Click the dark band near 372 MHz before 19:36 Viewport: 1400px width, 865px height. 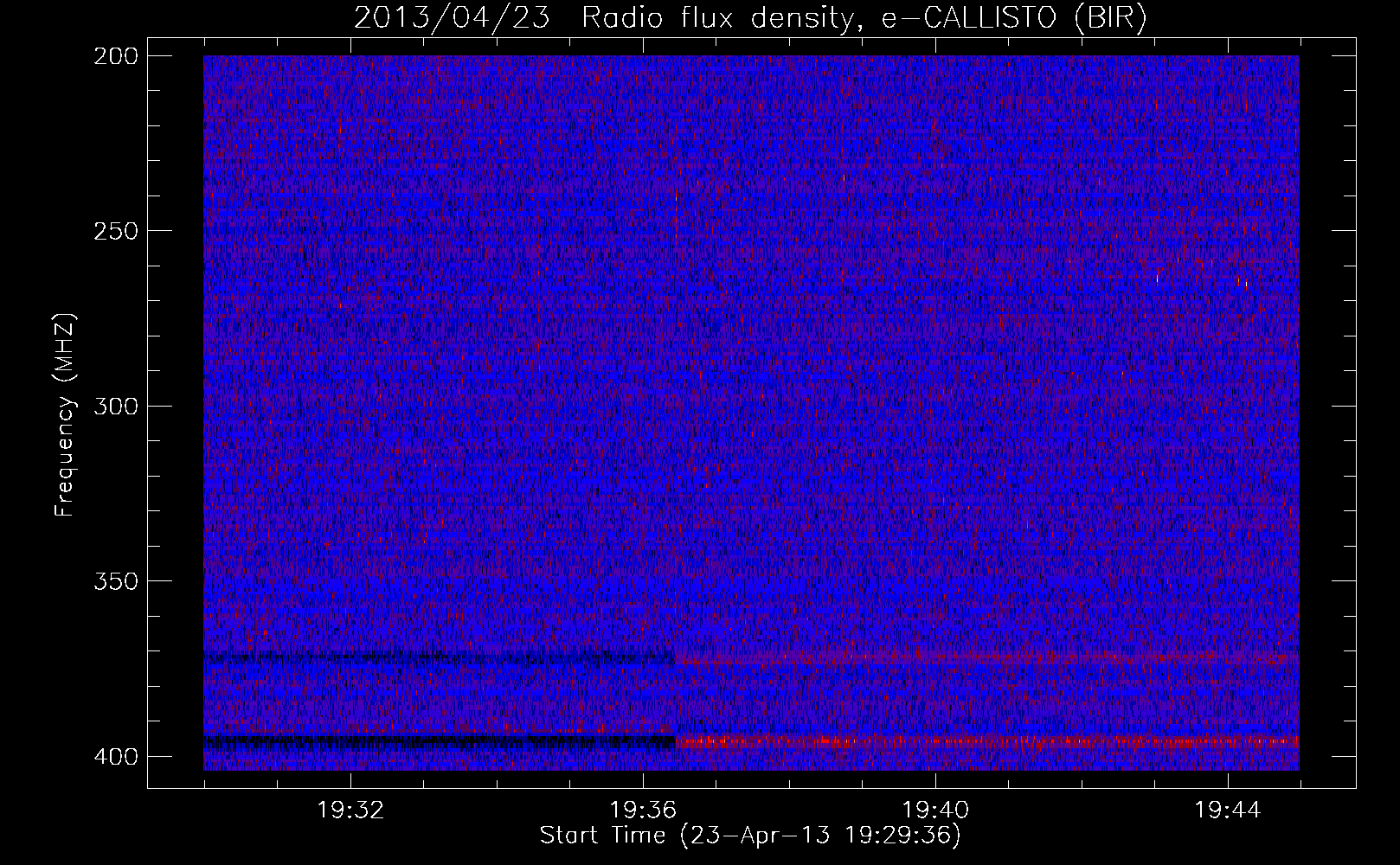[440, 658]
